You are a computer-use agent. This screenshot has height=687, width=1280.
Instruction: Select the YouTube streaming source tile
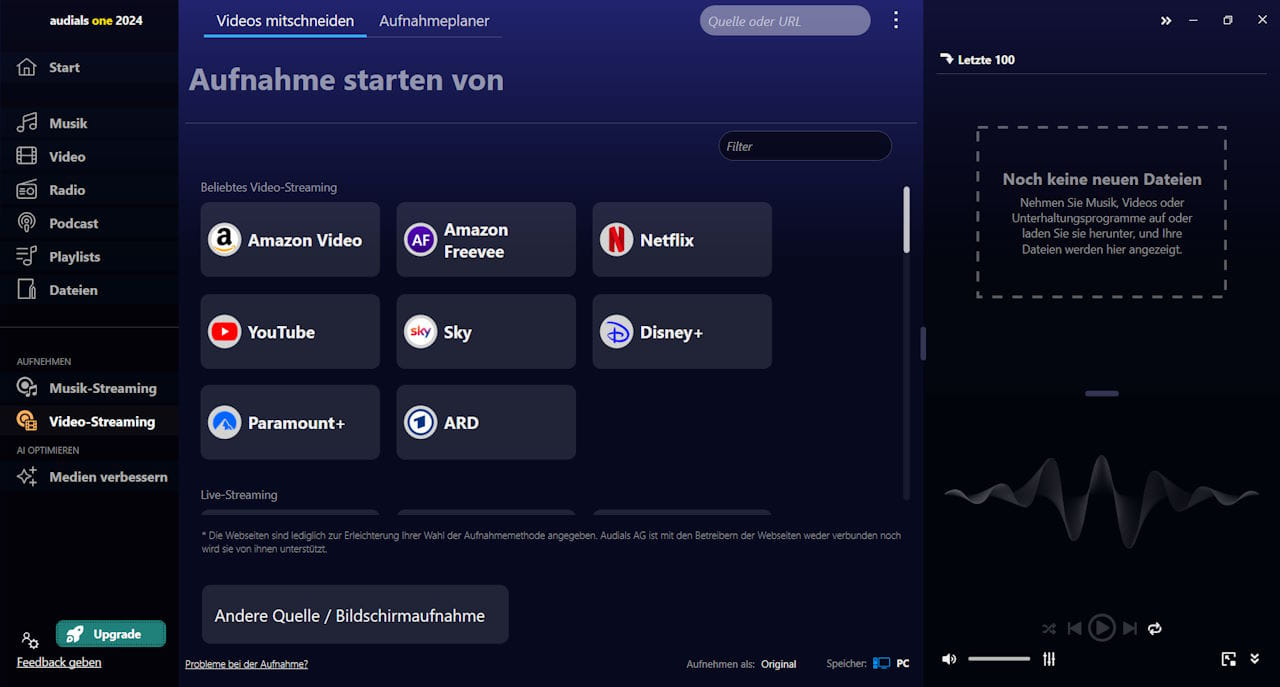pyautogui.click(x=288, y=331)
